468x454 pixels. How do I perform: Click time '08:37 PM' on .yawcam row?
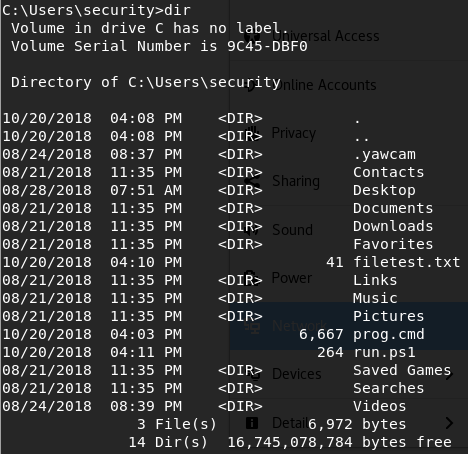tap(146, 154)
